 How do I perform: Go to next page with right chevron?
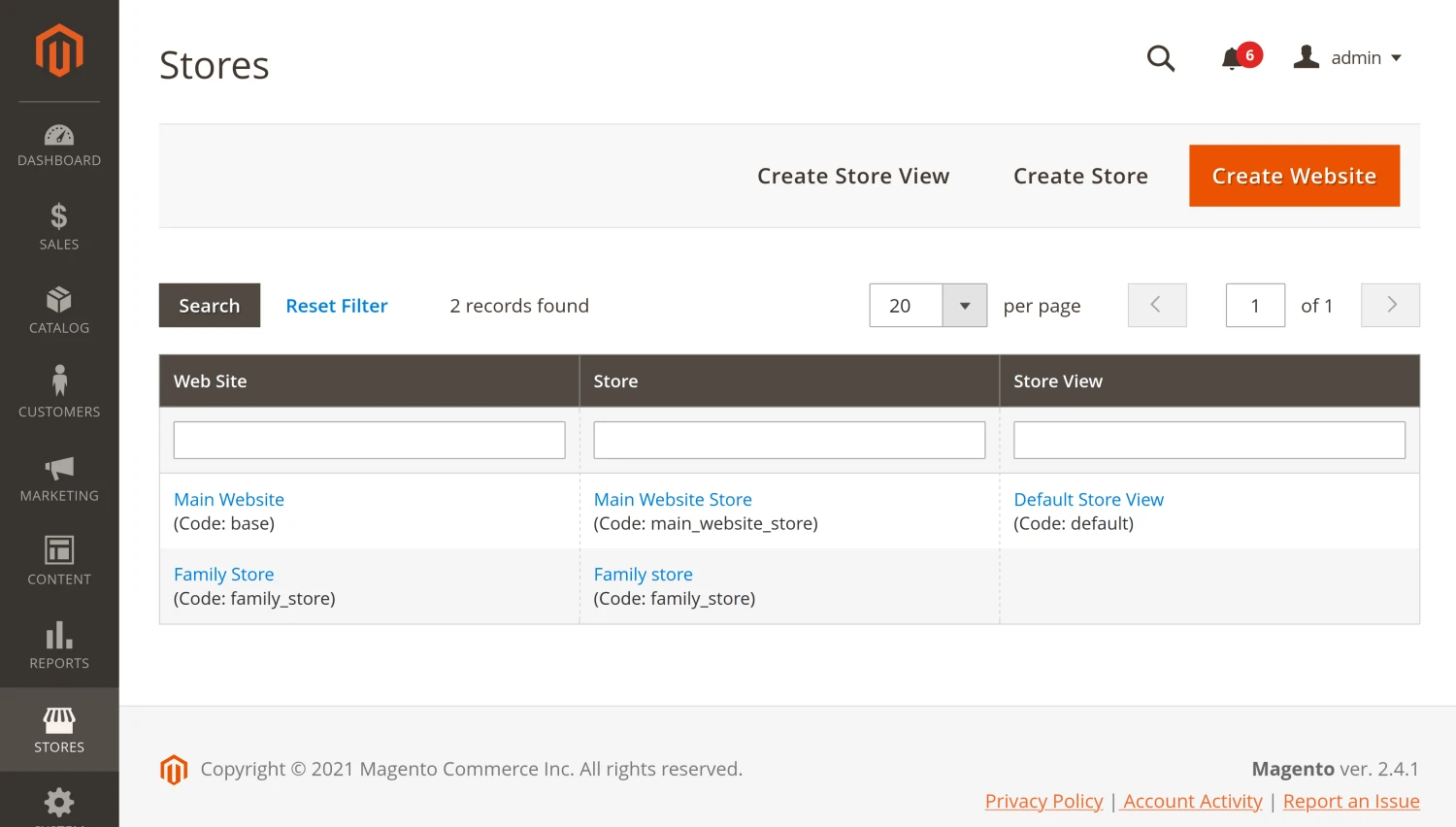pyautogui.click(x=1390, y=306)
